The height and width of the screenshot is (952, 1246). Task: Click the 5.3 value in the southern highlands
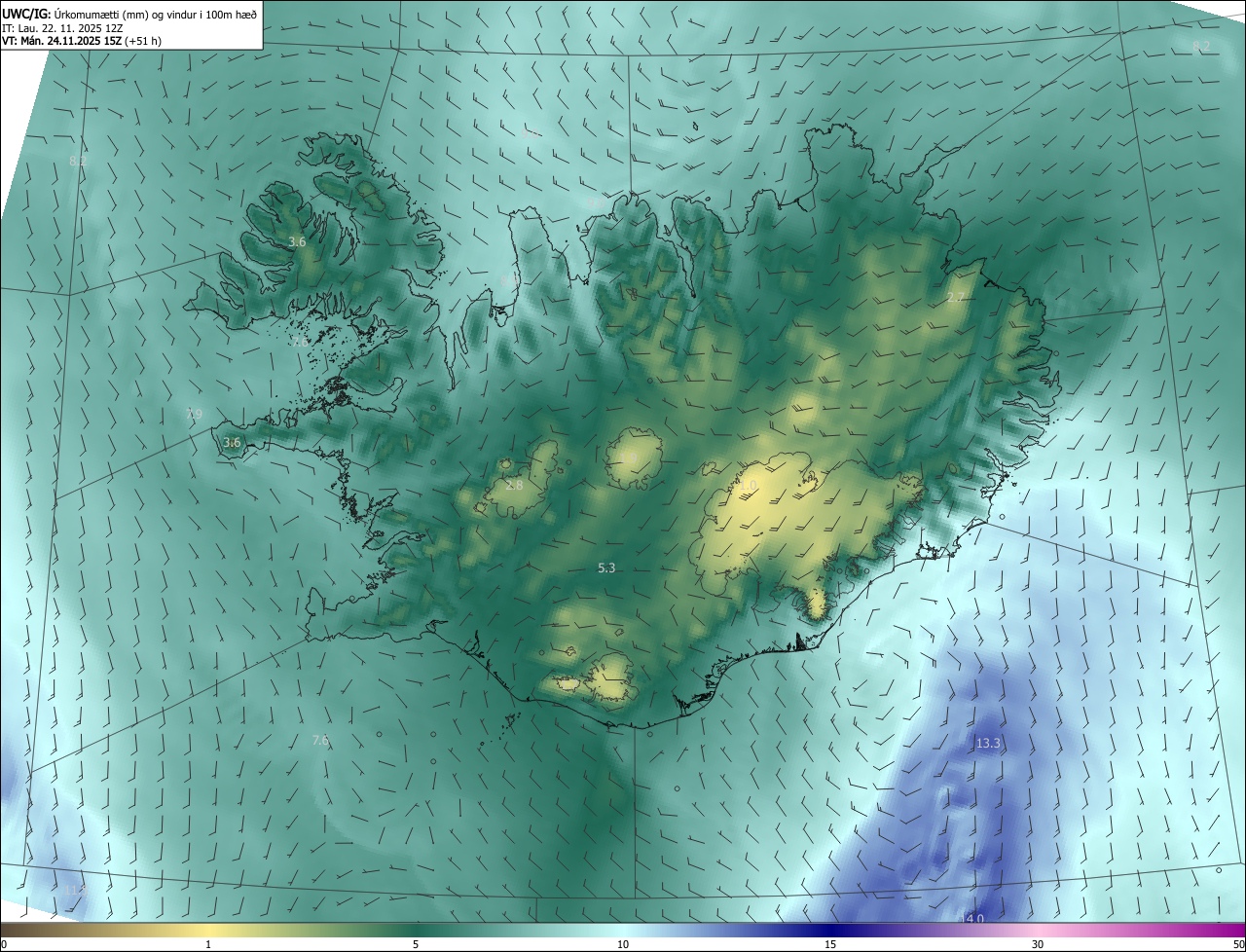pyautogui.click(x=606, y=568)
